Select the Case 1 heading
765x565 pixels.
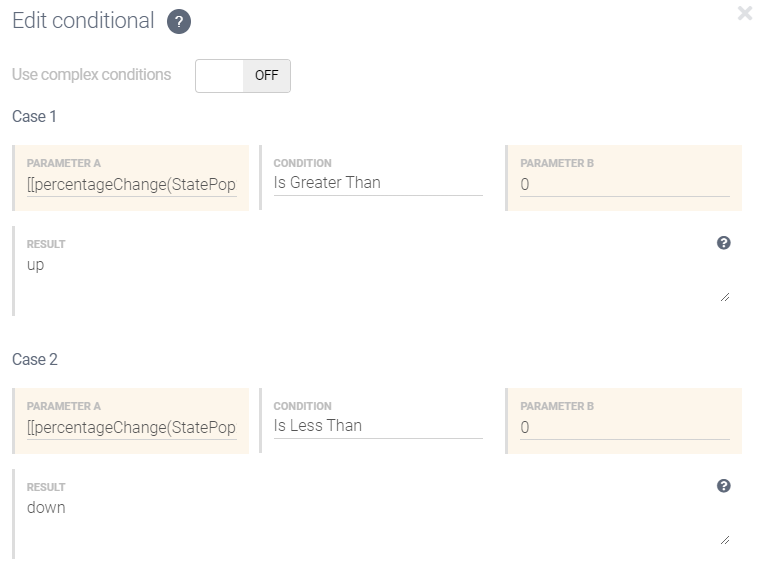coord(35,117)
